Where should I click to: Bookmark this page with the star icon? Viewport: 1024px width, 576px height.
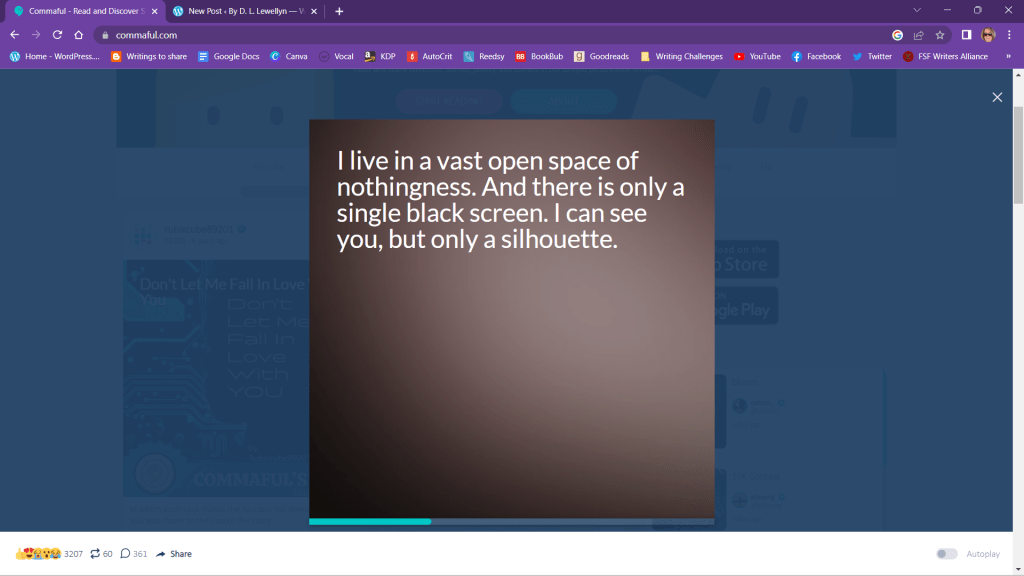(x=939, y=34)
